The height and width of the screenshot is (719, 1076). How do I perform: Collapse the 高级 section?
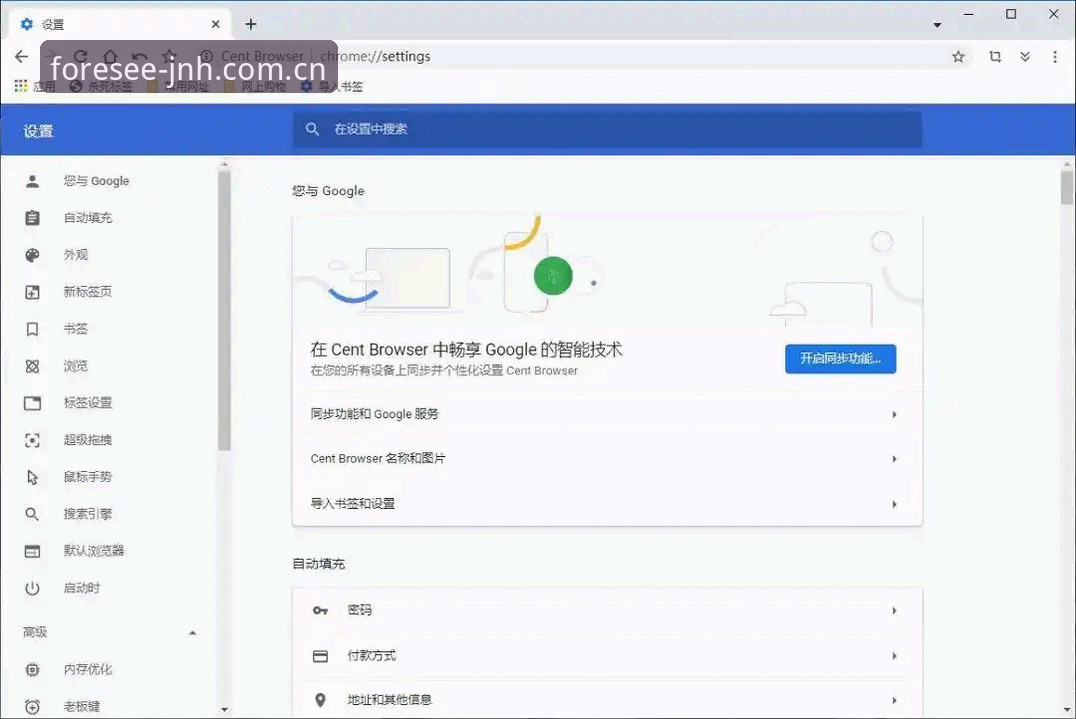point(193,633)
